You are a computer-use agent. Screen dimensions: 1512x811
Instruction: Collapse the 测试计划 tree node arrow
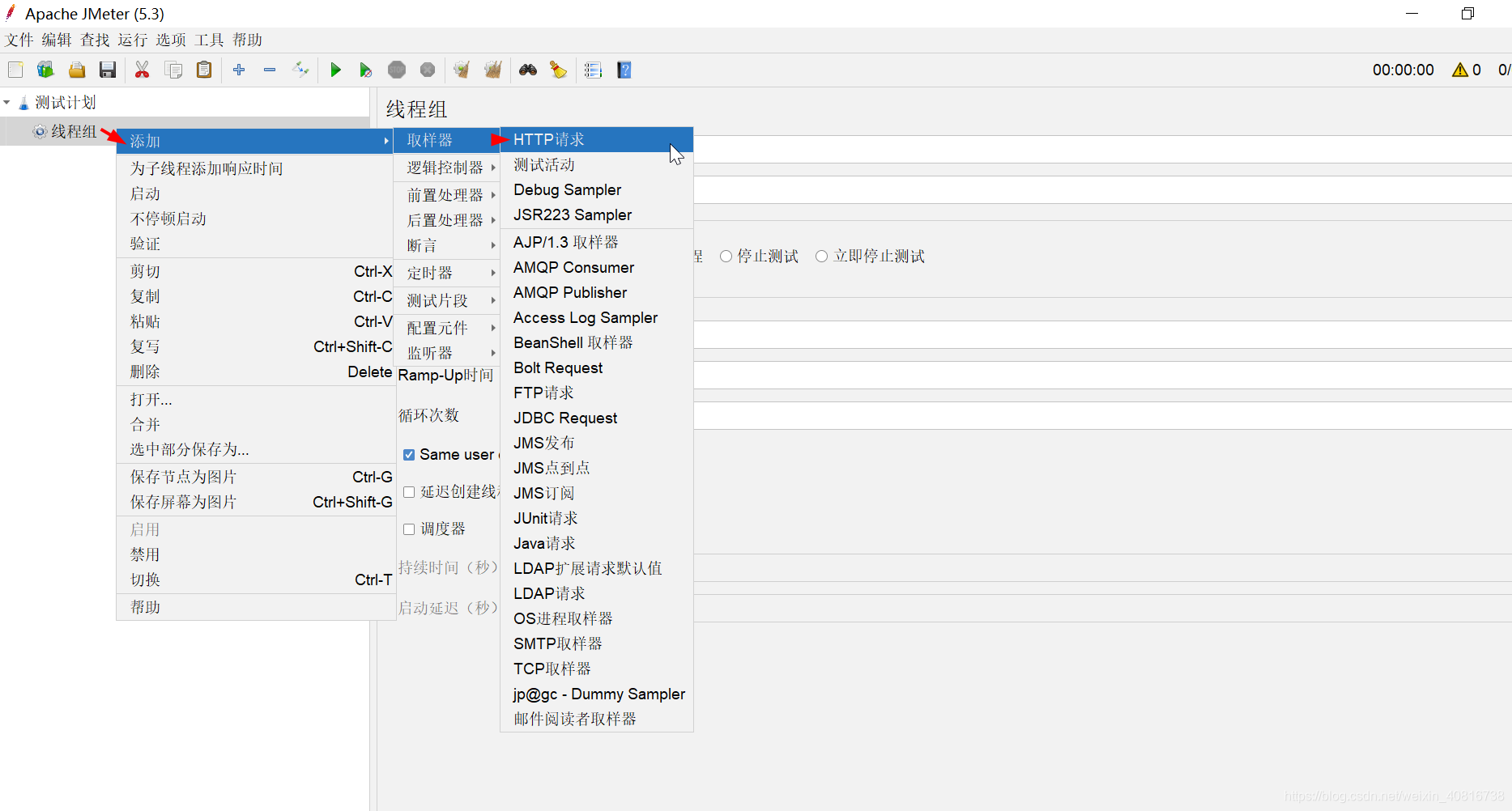(7, 103)
